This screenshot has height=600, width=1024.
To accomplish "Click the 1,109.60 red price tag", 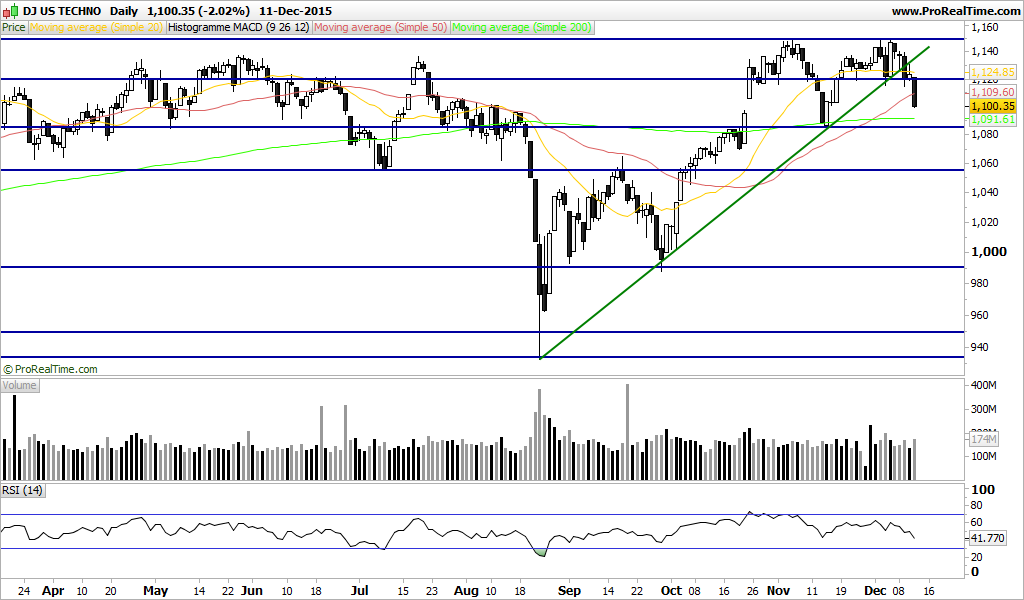I will coord(993,93).
